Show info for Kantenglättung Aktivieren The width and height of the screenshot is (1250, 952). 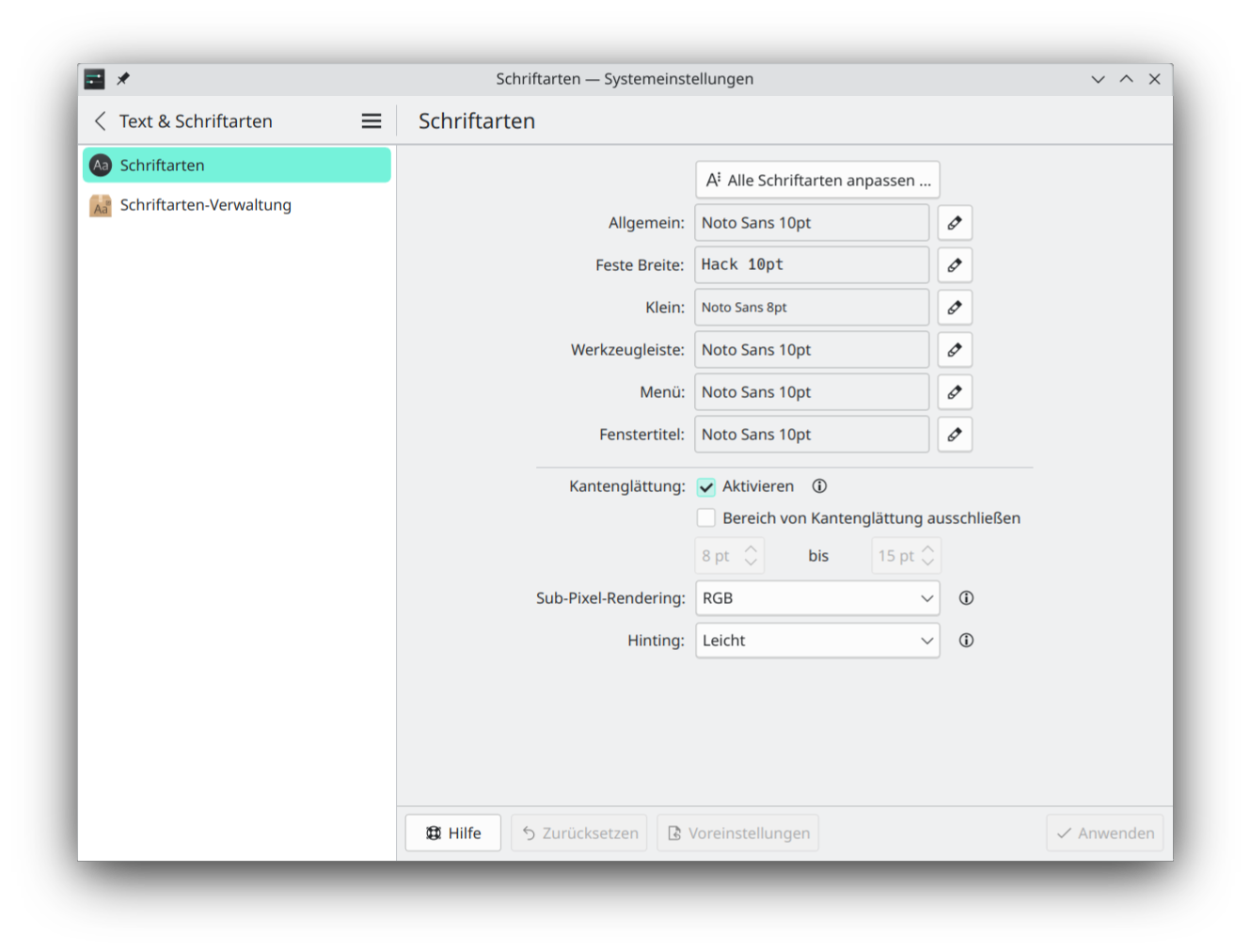tap(819, 486)
